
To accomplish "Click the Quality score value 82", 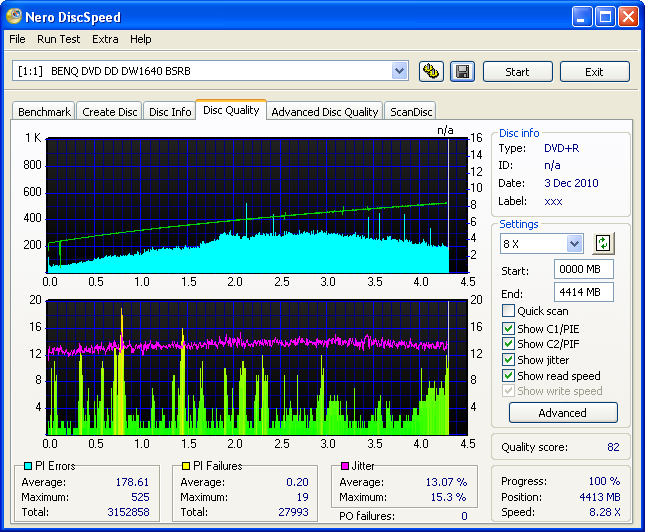I will (613, 447).
